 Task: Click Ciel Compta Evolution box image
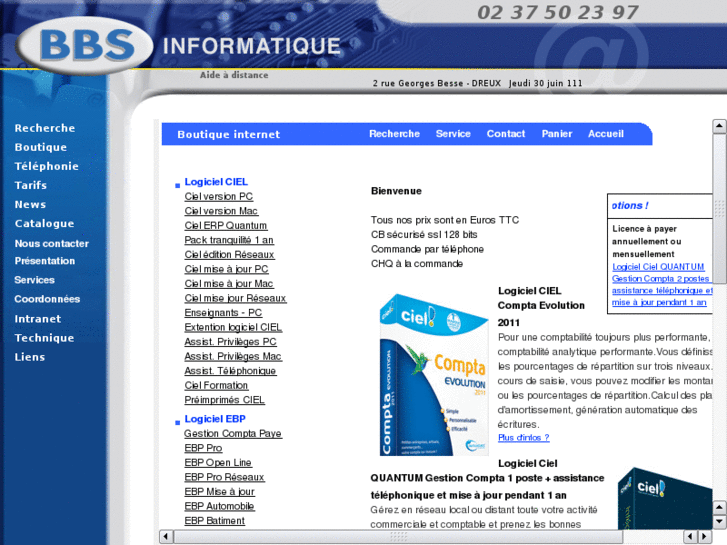click(434, 375)
